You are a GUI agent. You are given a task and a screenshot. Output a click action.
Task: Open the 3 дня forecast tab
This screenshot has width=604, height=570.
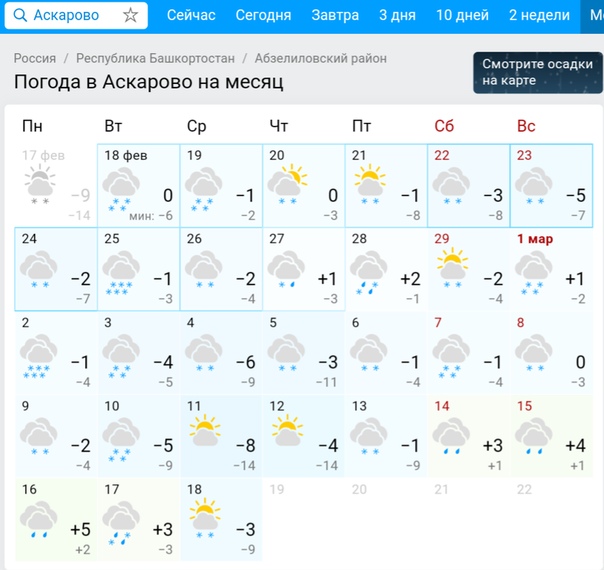(x=397, y=15)
